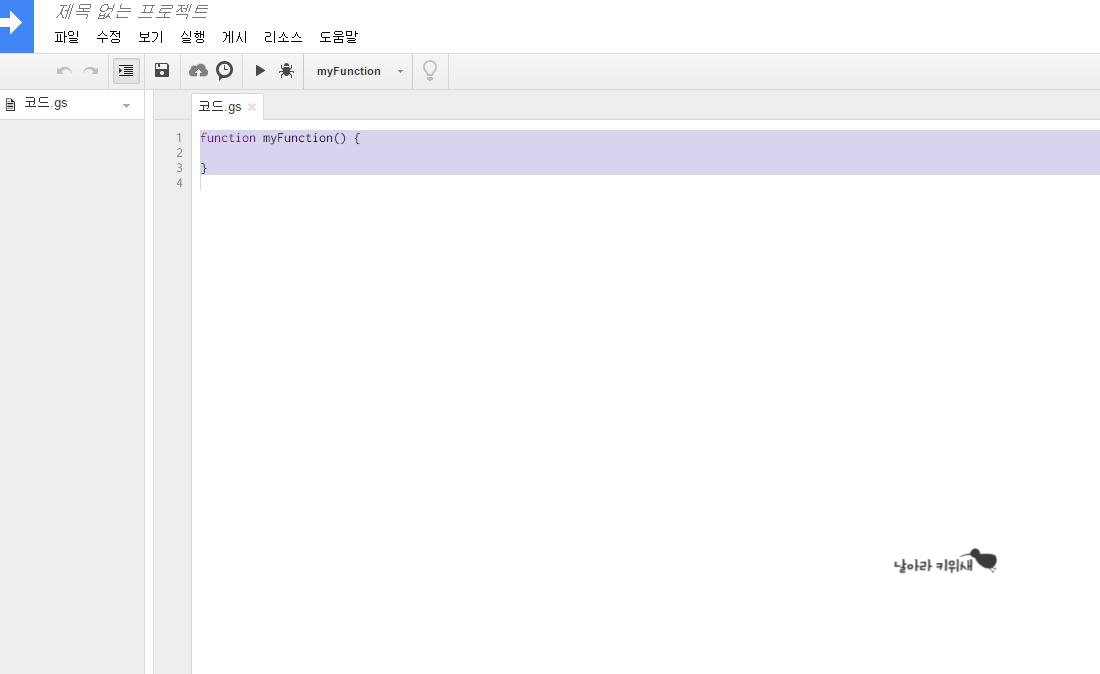Open the myFunction selector dropdown
Screen dimensions: 1100x674
click(360, 71)
